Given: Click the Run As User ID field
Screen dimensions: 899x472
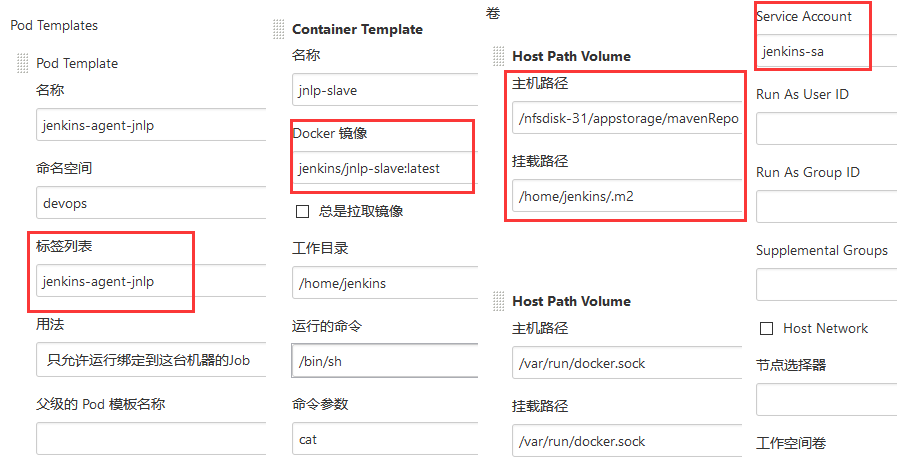Looking at the screenshot, I should tap(827, 128).
